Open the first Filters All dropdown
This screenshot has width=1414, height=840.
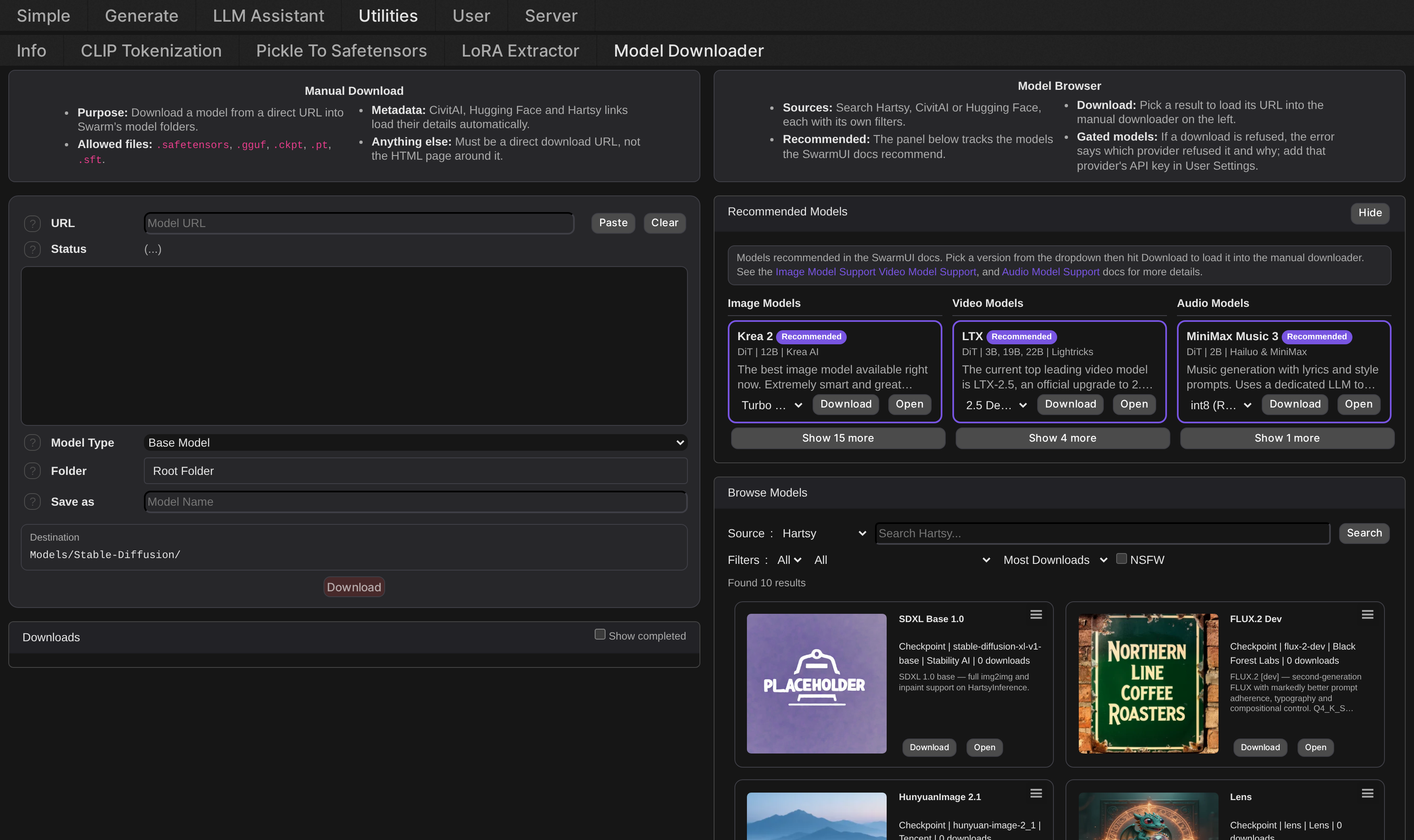click(789, 560)
